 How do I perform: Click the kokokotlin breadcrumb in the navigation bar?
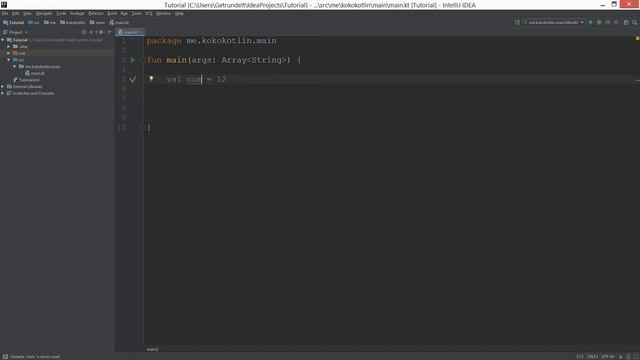tap(73, 22)
